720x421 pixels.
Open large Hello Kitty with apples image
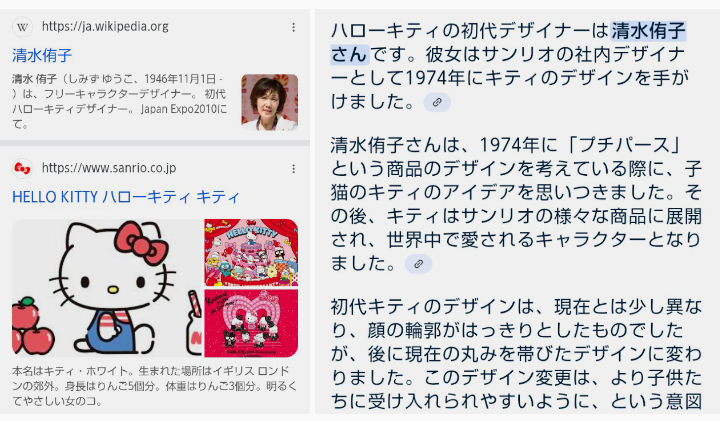tap(107, 288)
